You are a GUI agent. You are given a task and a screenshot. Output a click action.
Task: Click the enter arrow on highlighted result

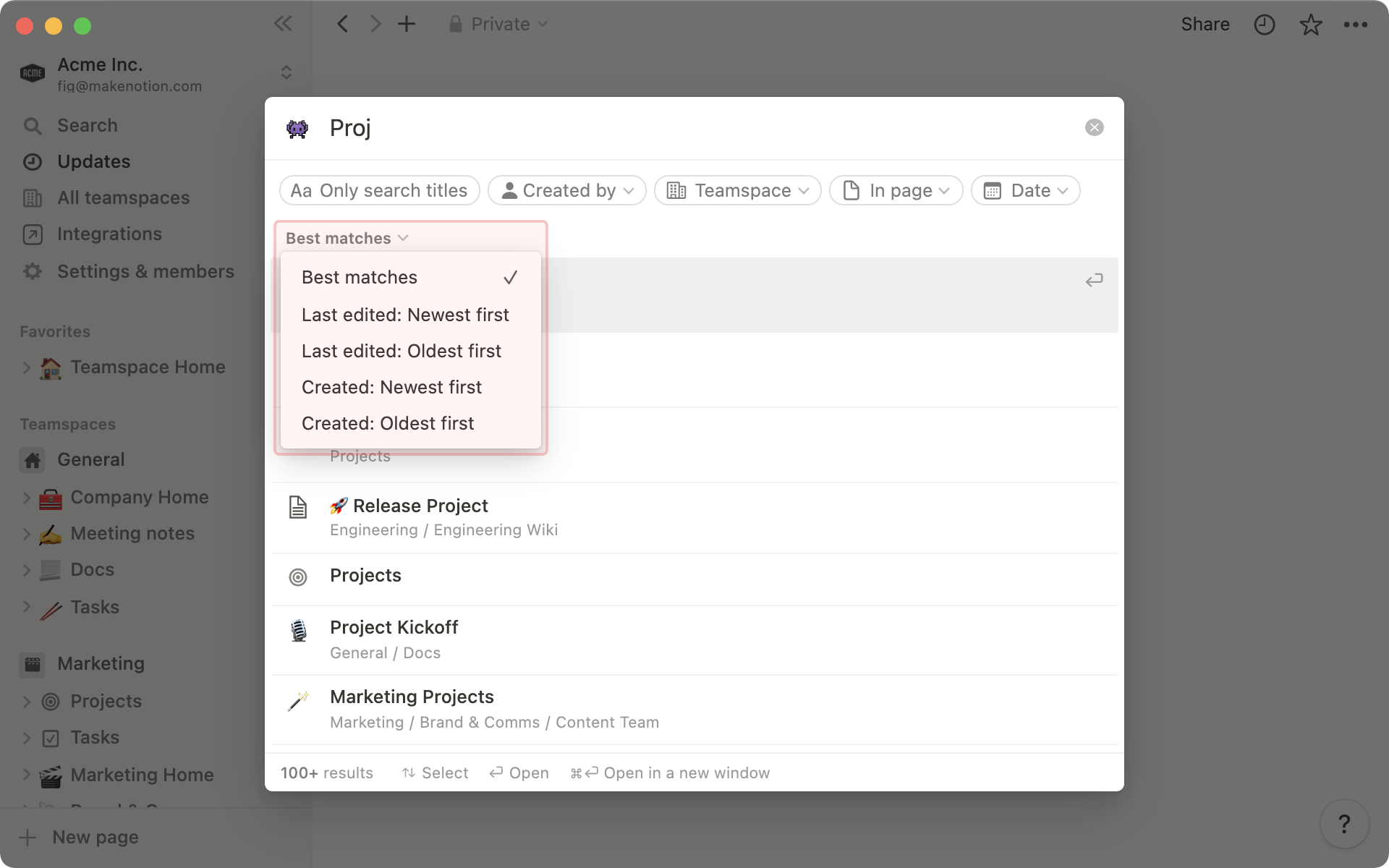[1094, 280]
